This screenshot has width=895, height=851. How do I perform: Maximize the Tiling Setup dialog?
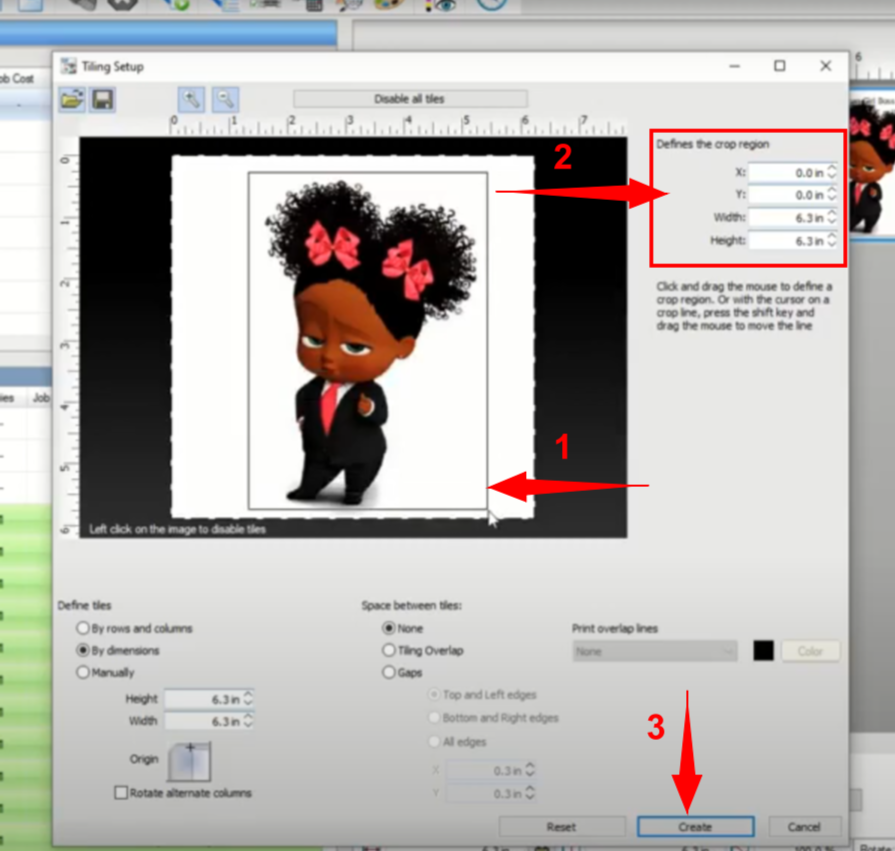click(x=780, y=66)
